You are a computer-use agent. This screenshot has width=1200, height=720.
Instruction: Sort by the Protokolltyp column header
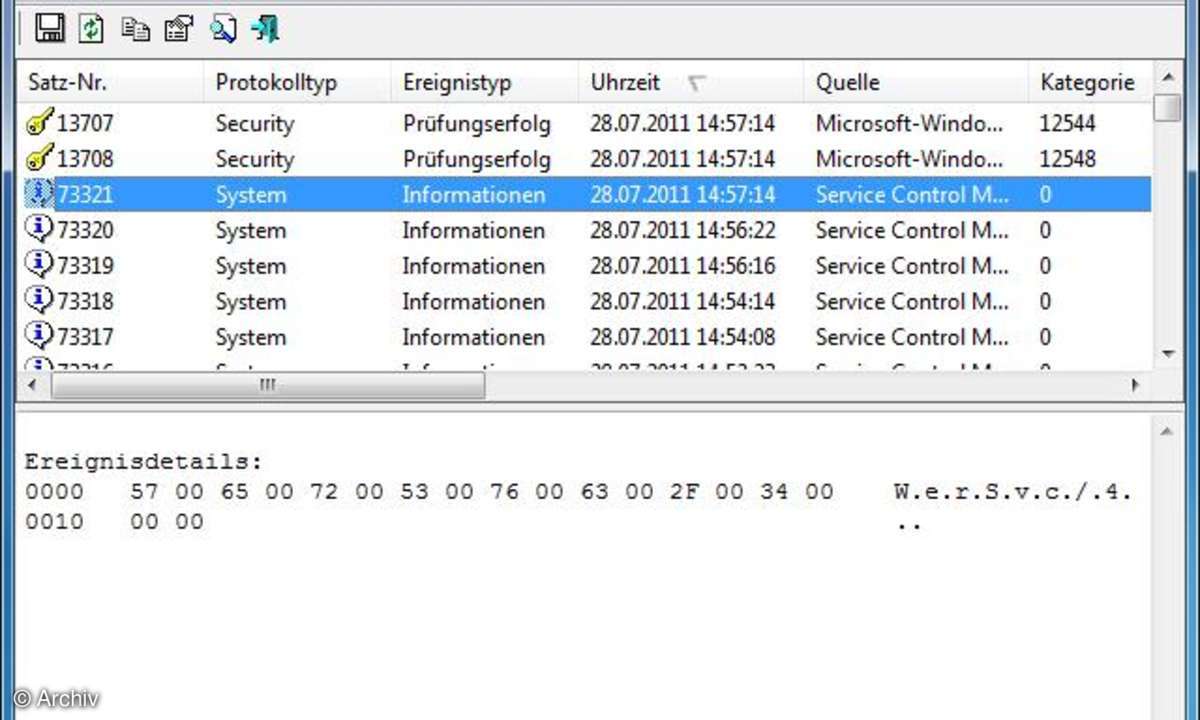coord(297,82)
